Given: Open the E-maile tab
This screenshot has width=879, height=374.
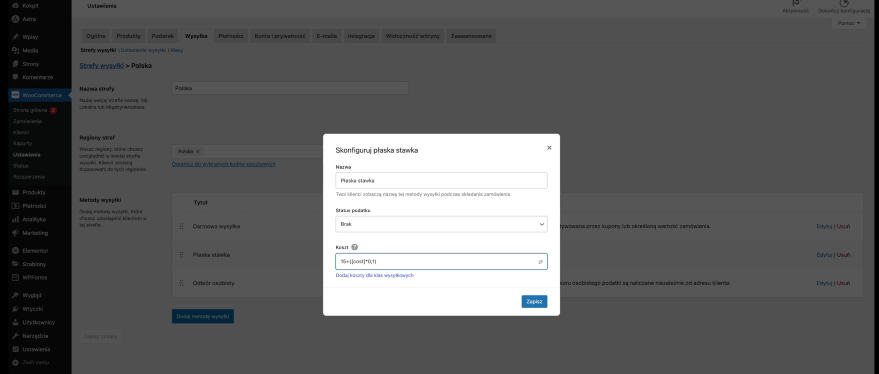Looking at the screenshot, I should [327, 36].
